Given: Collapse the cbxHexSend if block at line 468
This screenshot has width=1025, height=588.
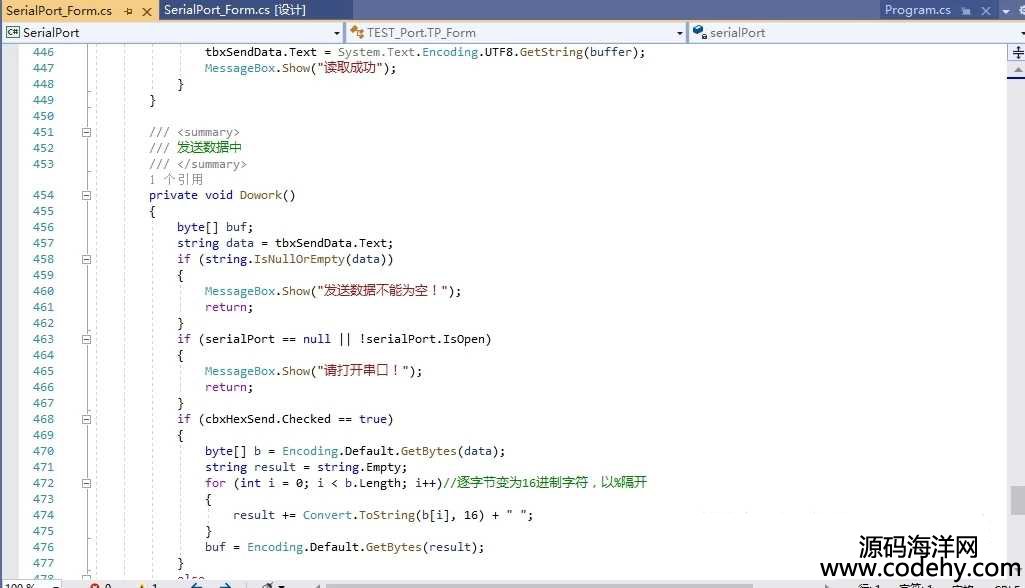Looking at the screenshot, I should point(86,419).
